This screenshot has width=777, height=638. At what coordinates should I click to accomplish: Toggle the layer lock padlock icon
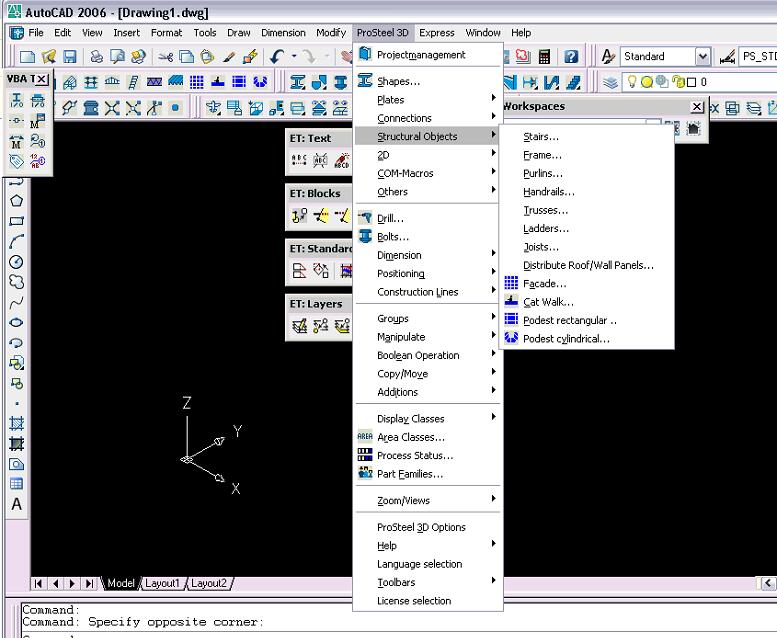678,82
